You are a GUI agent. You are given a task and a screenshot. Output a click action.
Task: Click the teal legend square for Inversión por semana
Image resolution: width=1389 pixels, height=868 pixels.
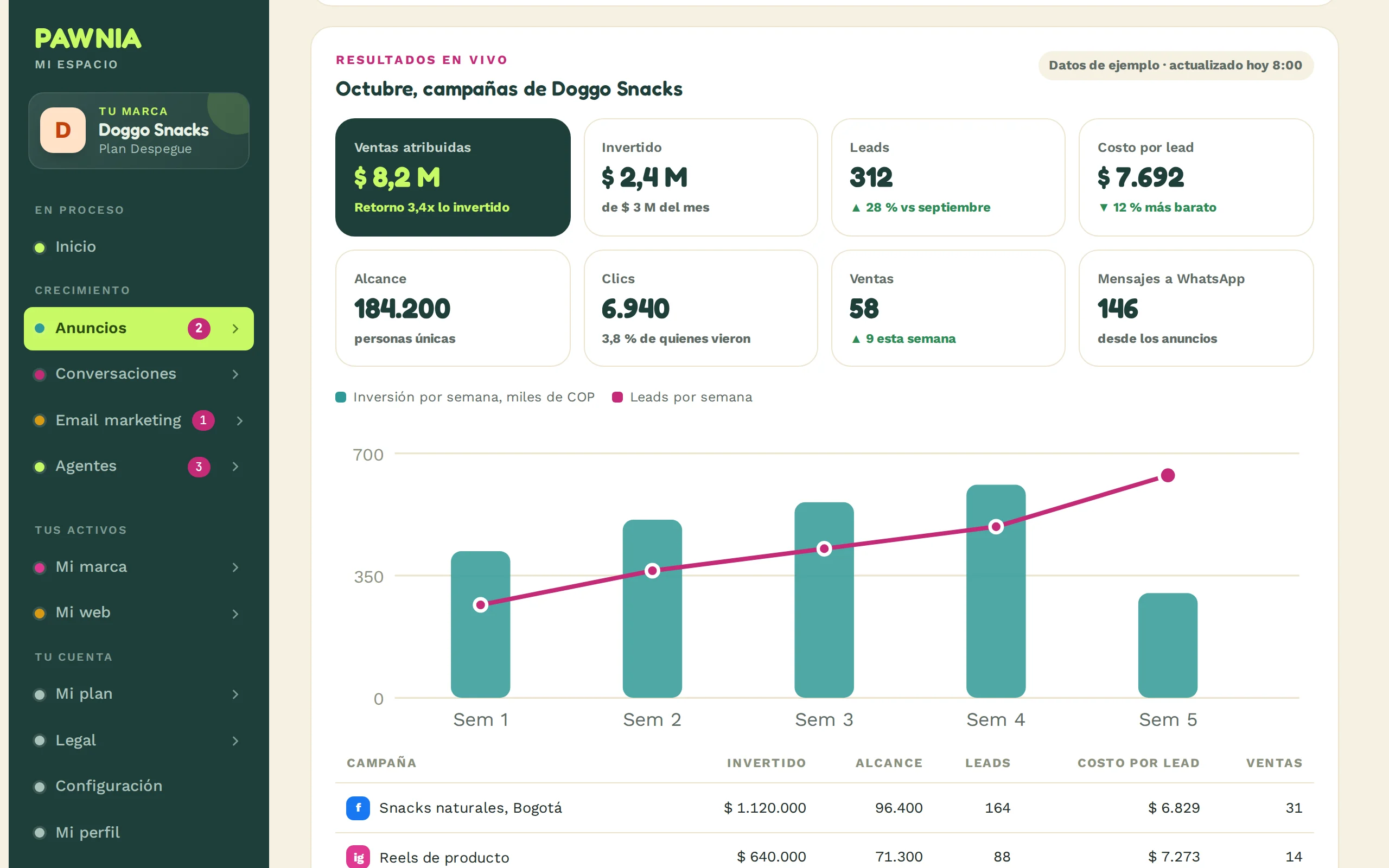click(341, 397)
